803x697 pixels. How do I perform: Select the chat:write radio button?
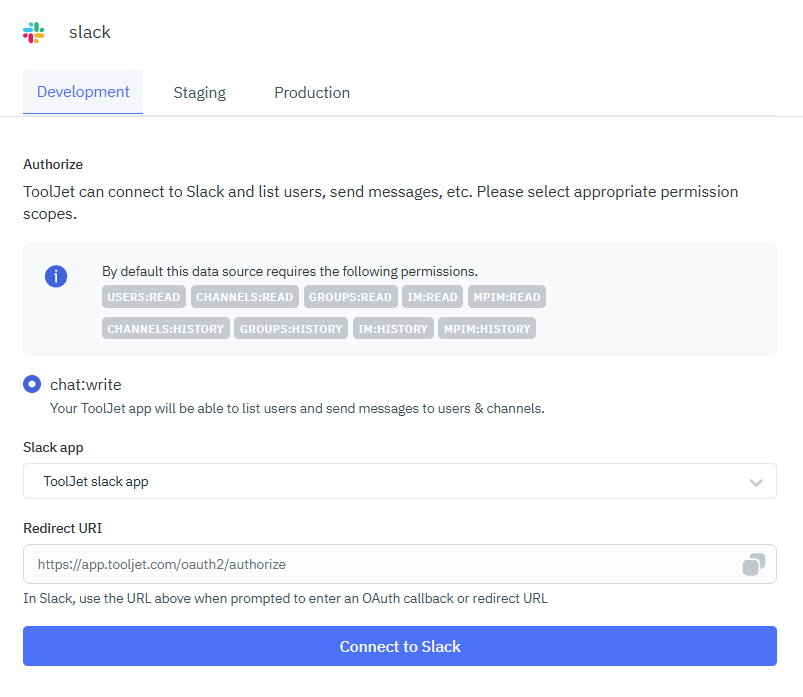(x=31, y=384)
